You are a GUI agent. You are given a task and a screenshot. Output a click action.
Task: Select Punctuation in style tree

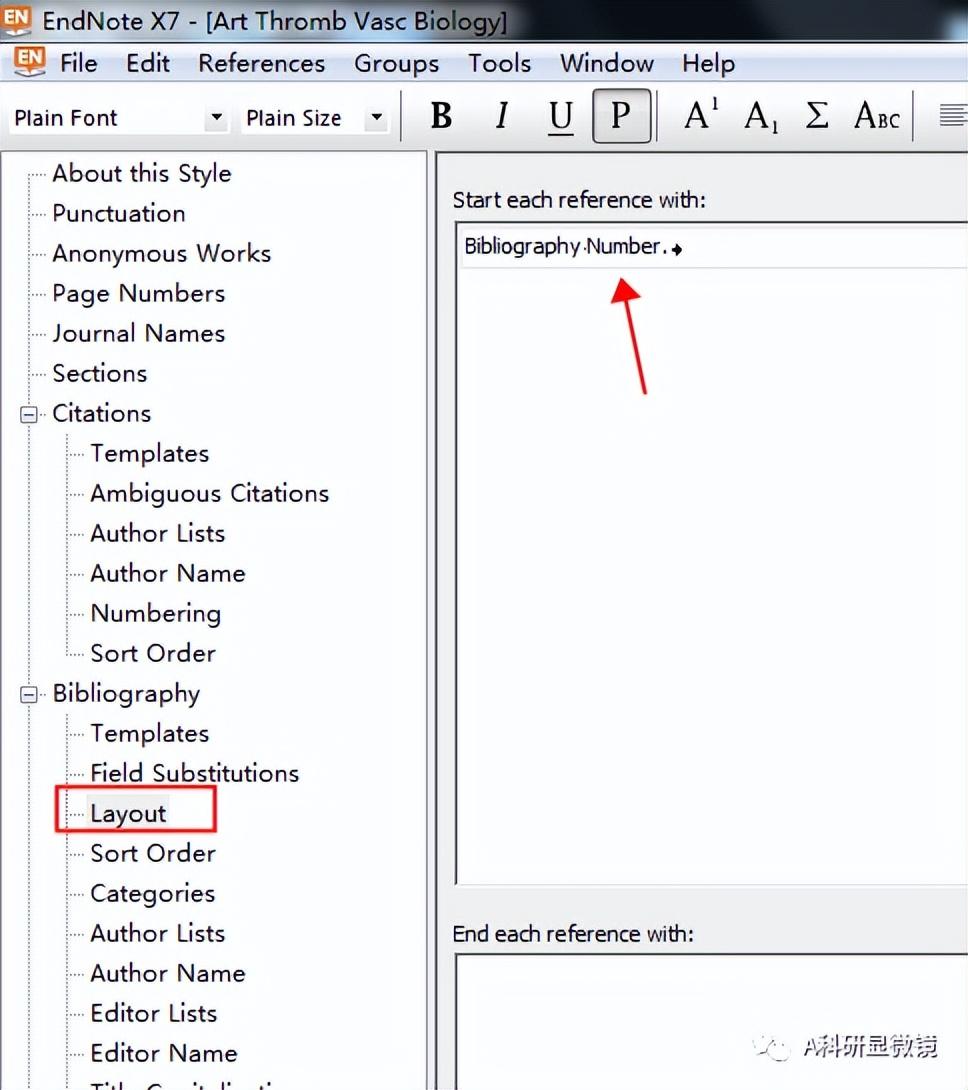[119, 213]
